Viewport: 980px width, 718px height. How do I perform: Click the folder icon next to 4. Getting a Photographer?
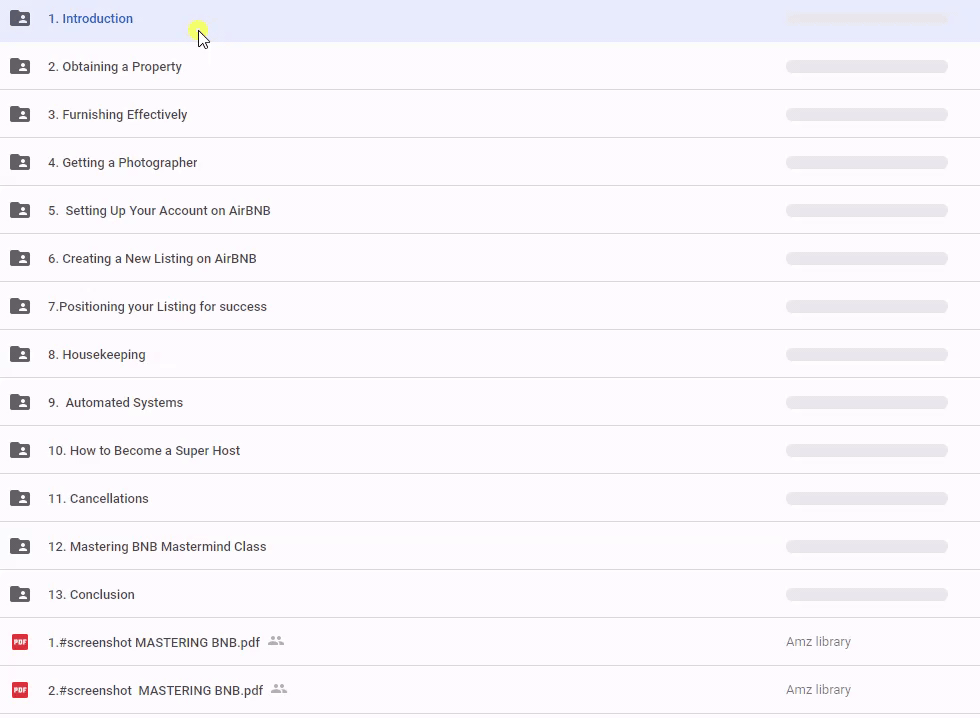tap(20, 162)
